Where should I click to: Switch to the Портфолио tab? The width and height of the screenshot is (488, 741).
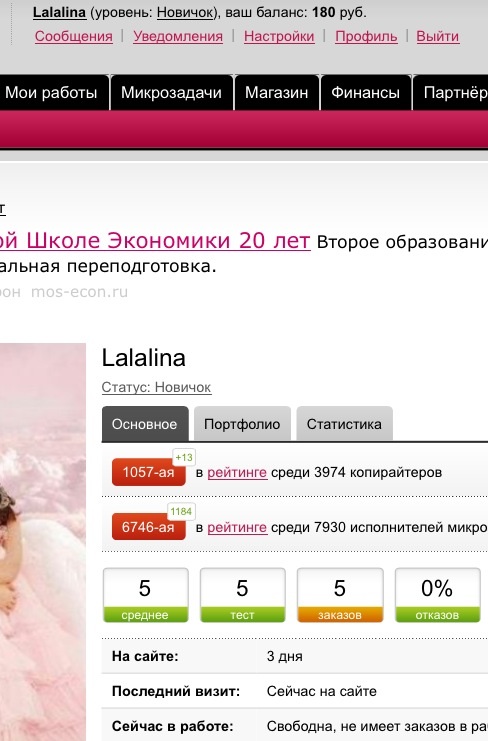242,424
